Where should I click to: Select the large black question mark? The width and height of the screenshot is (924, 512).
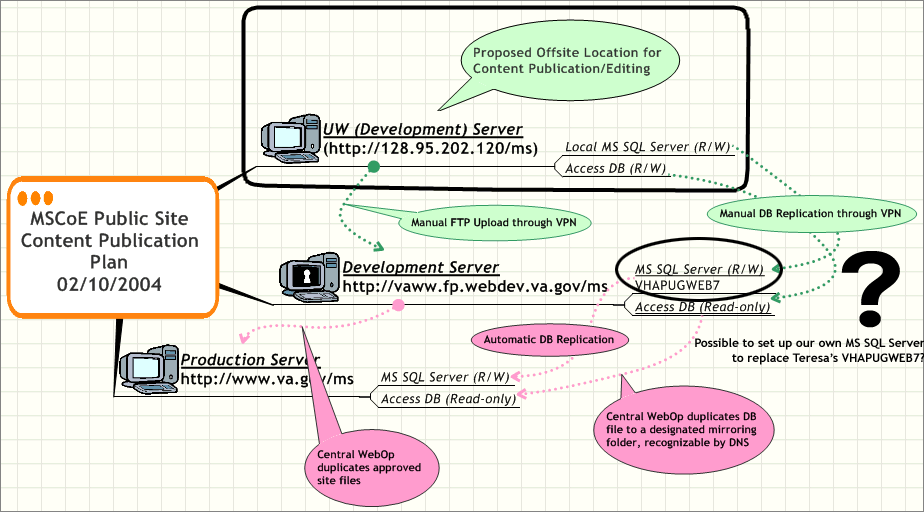coord(877,283)
